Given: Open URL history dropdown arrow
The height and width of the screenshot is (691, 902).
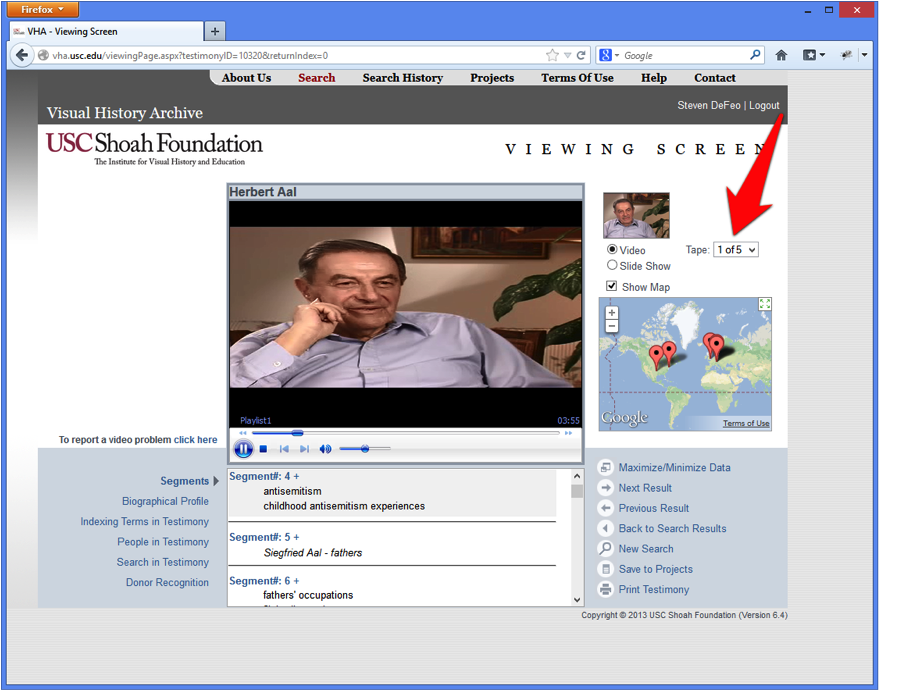Looking at the screenshot, I should pos(567,55).
